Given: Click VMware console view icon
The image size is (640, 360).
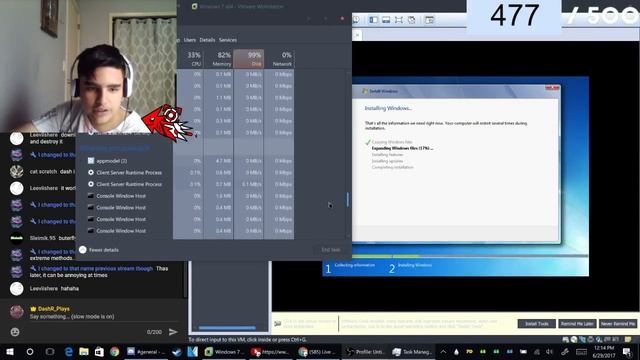Looking at the screenshot, I should coord(429,20).
